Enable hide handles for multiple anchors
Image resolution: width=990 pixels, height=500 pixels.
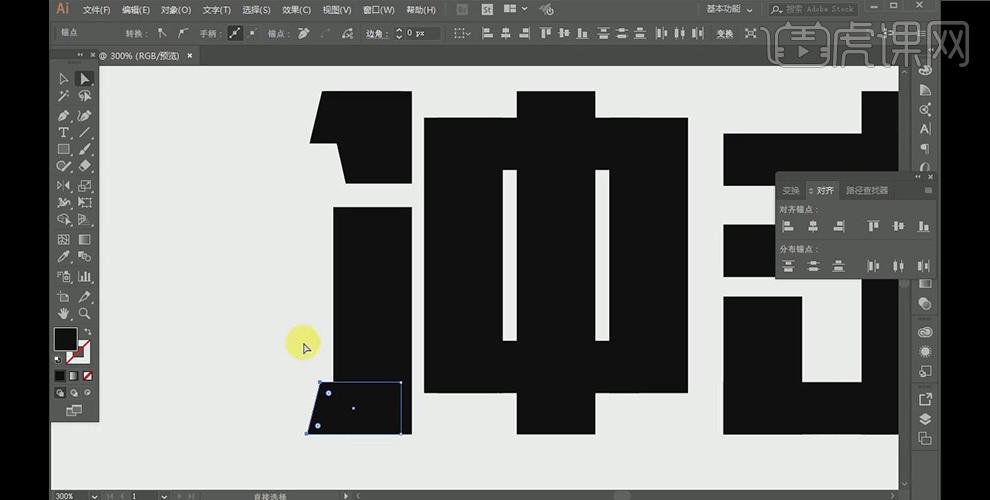tap(252, 33)
